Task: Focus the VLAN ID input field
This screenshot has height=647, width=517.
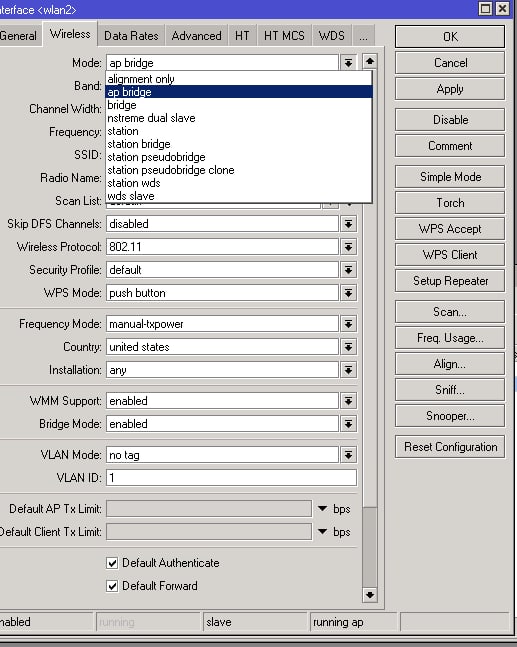Action: pyautogui.click(x=231, y=477)
